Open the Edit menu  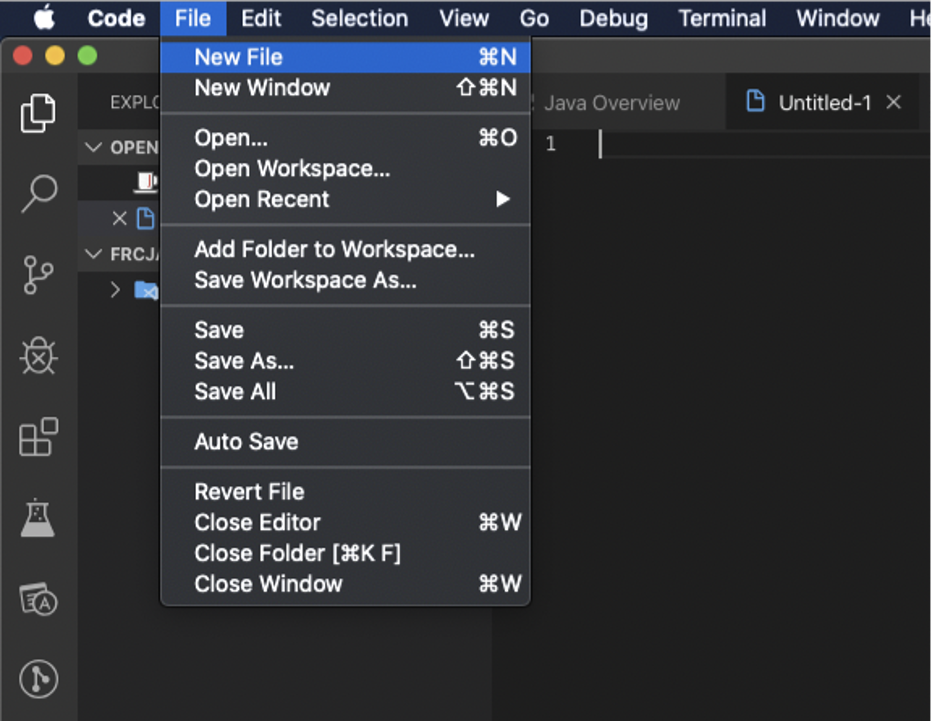pos(261,18)
